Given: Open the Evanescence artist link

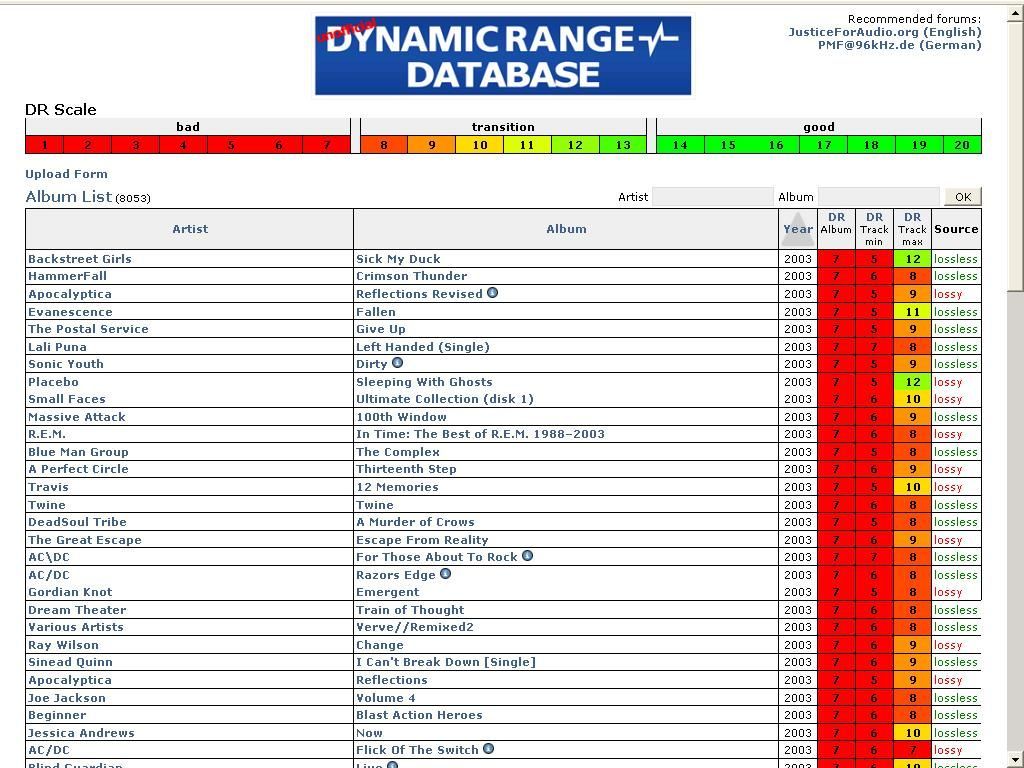Looking at the screenshot, I should [71, 312].
